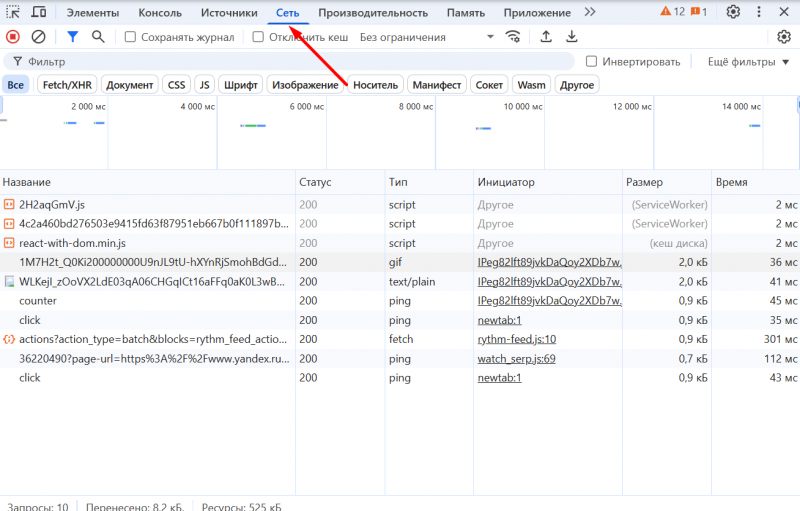Screen dimensions: 800x511
Task: Open the network search magnifier
Action: [x=98, y=37]
